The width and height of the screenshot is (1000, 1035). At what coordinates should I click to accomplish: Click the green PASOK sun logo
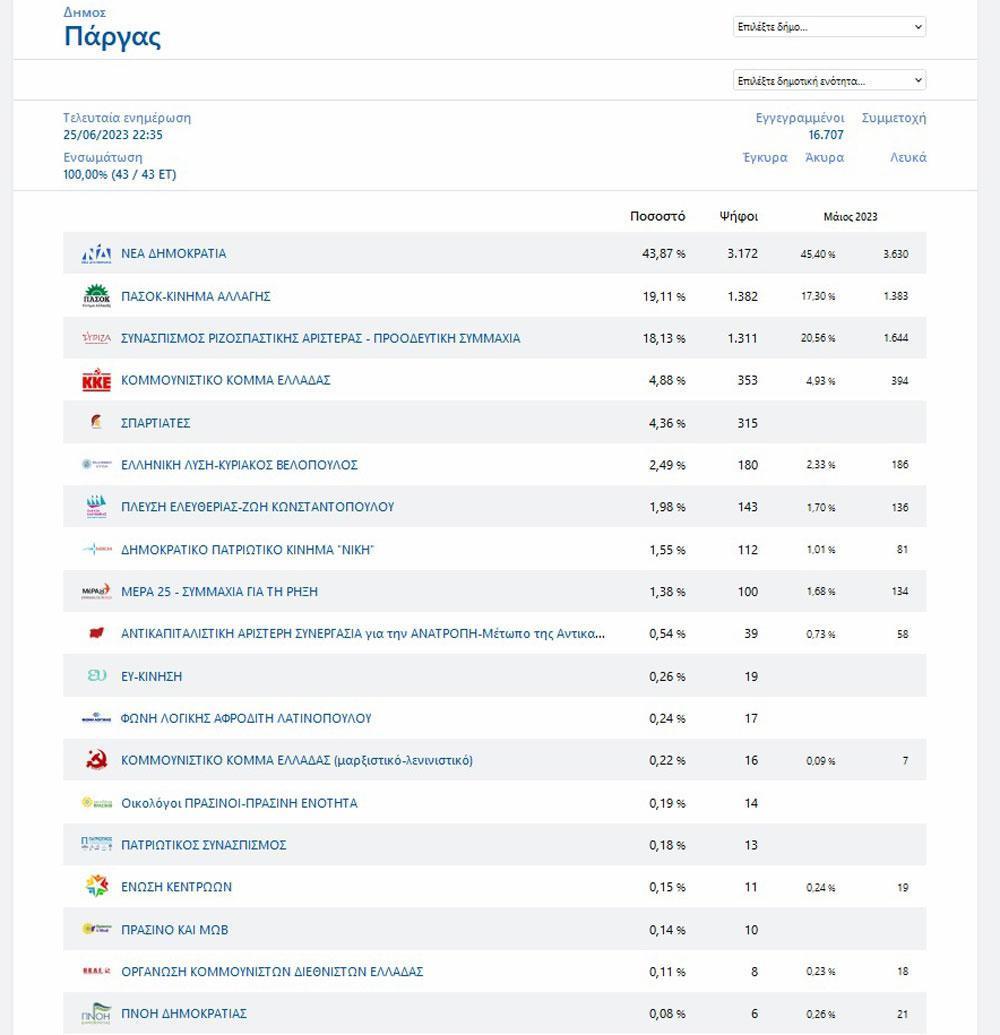(x=96, y=296)
